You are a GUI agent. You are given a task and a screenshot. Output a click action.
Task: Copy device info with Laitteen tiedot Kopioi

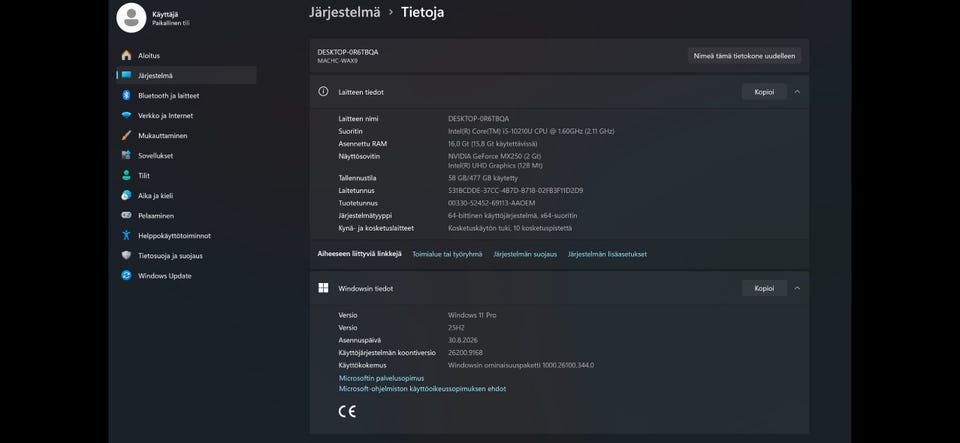coord(764,92)
